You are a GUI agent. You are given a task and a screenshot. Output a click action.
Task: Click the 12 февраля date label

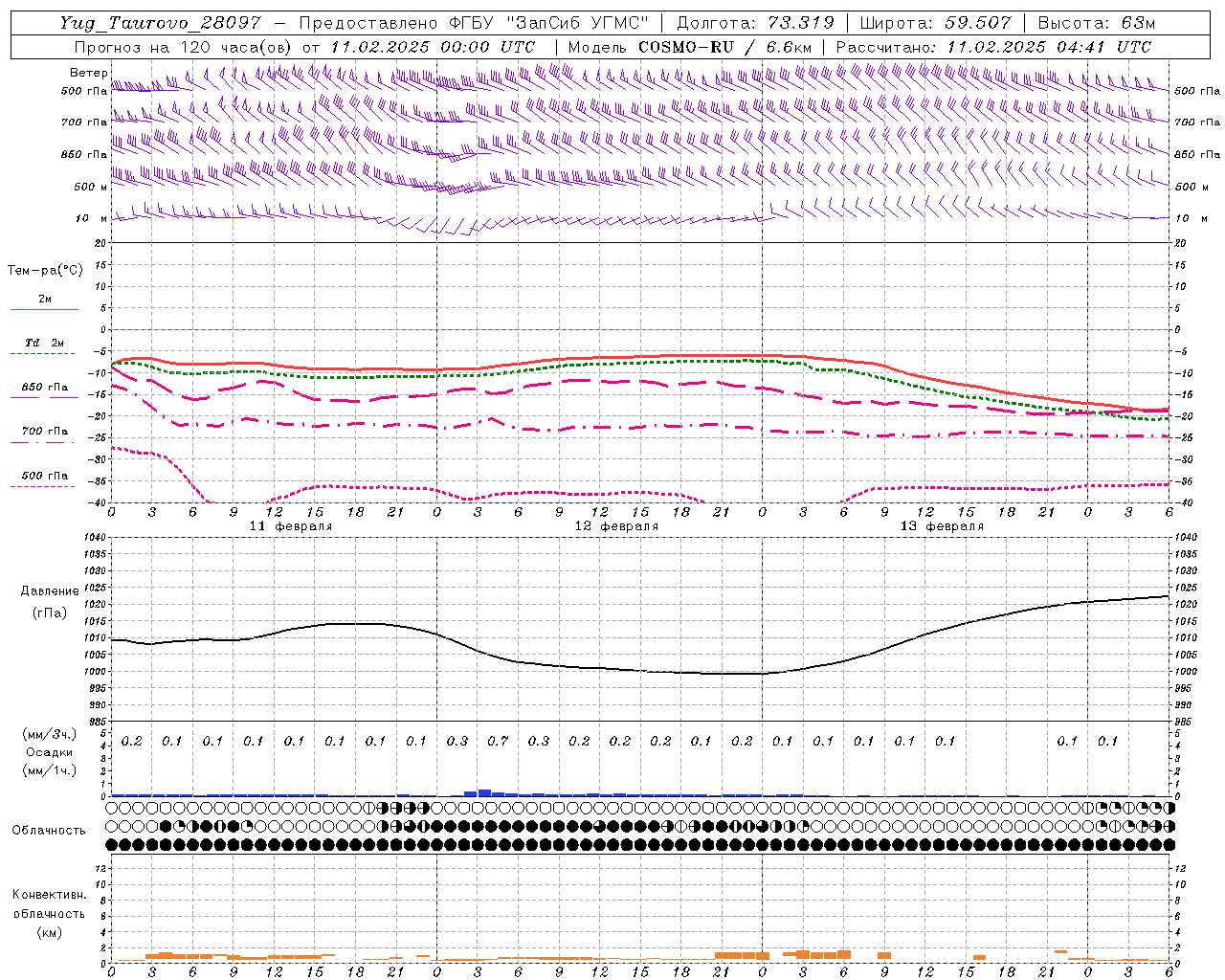[x=616, y=526]
